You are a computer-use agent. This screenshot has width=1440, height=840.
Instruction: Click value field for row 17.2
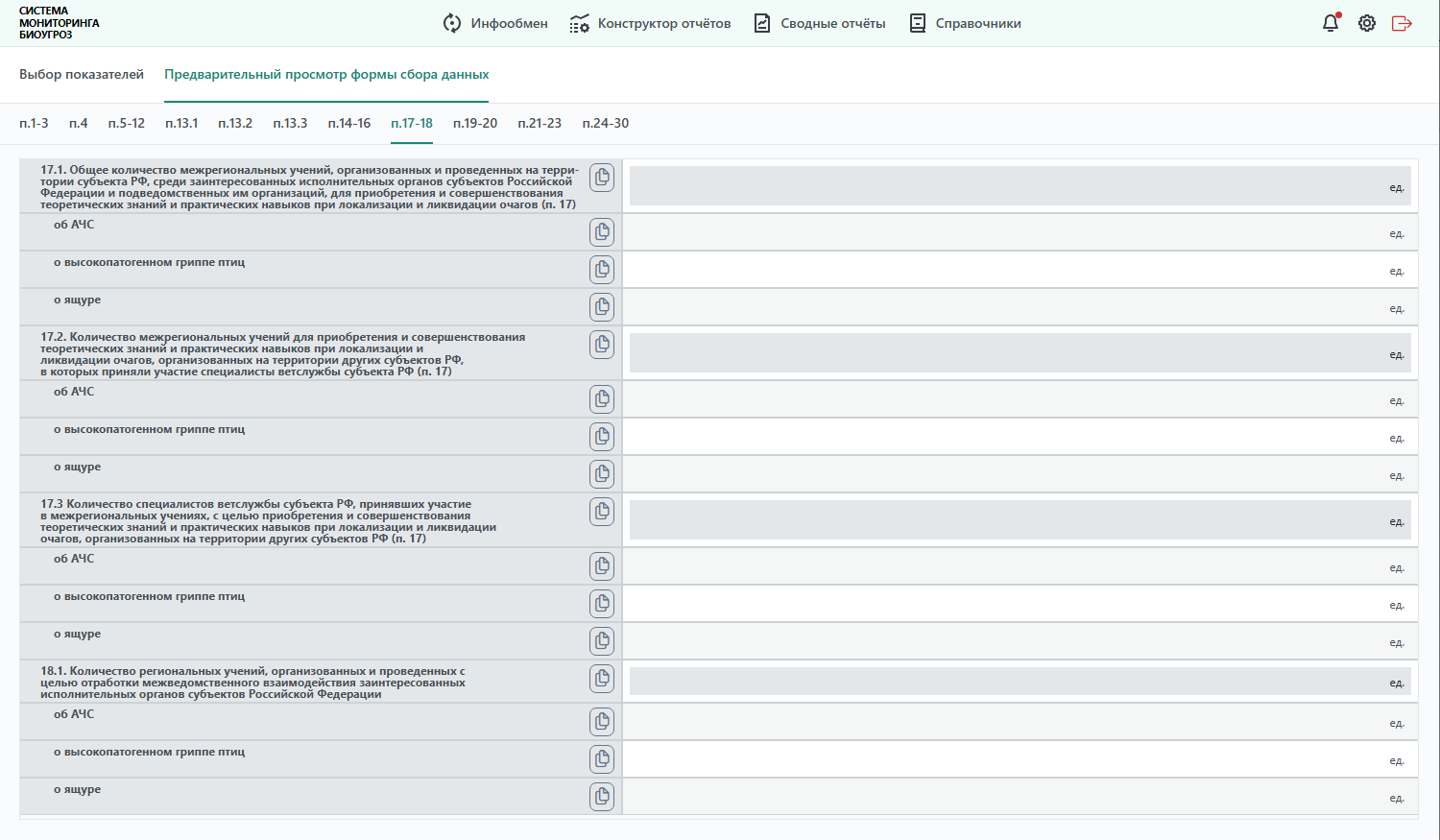click(1020, 353)
